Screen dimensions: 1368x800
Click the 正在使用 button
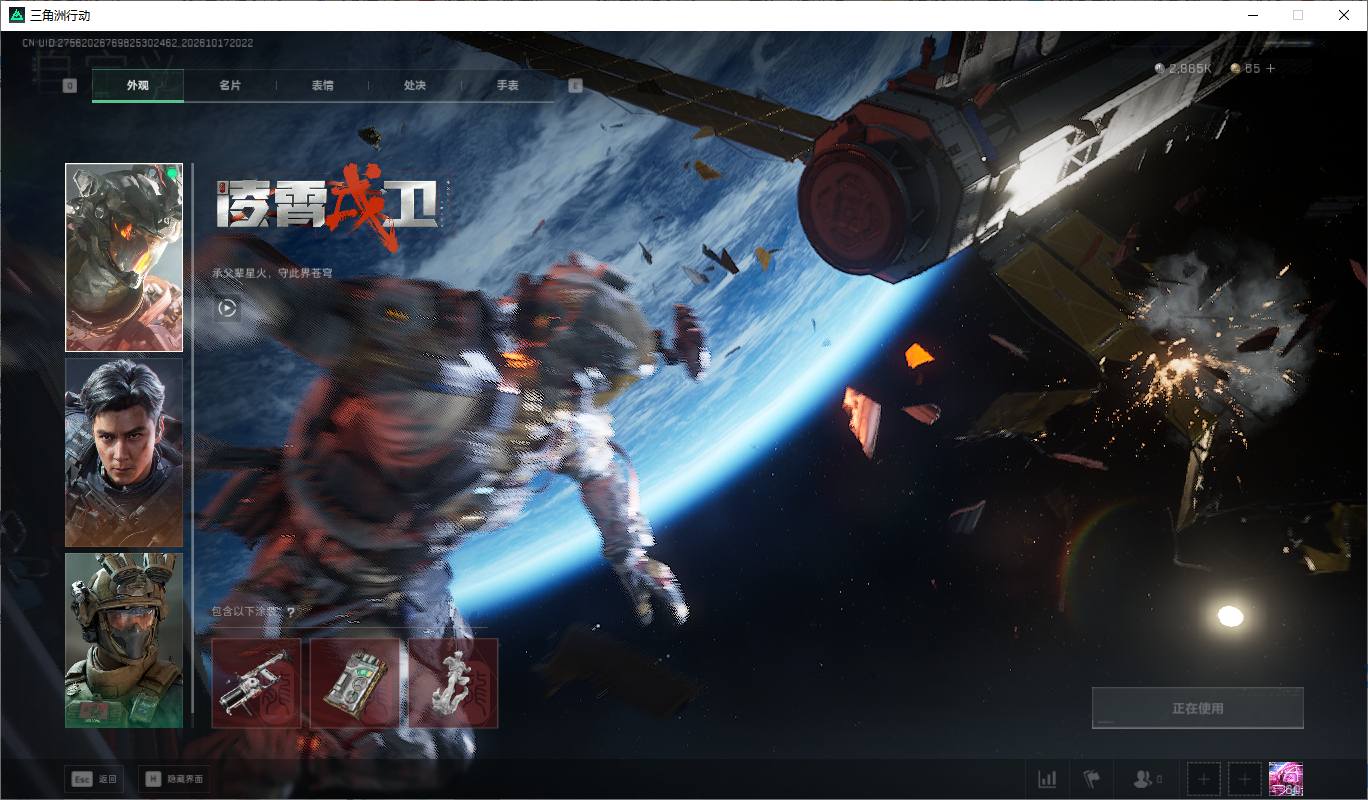pos(1197,708)
